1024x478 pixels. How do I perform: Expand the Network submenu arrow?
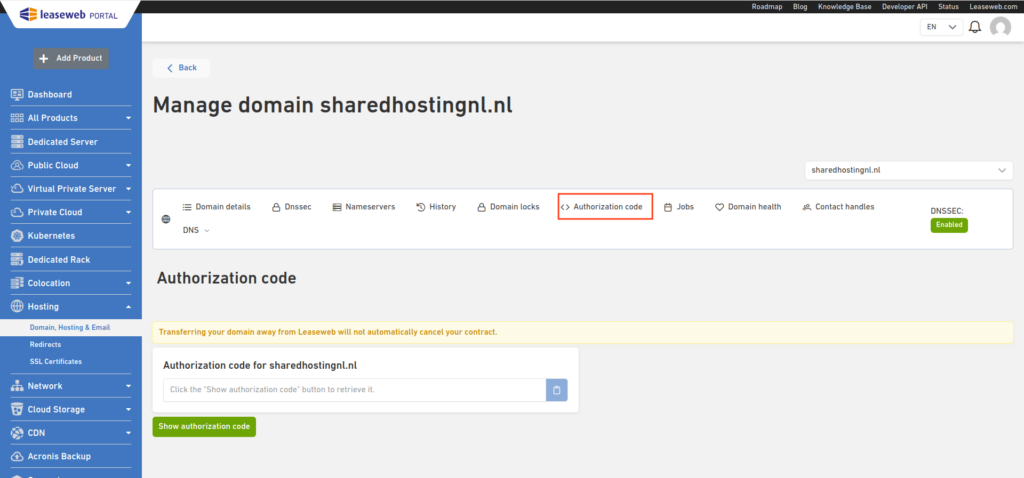point(129,386)
